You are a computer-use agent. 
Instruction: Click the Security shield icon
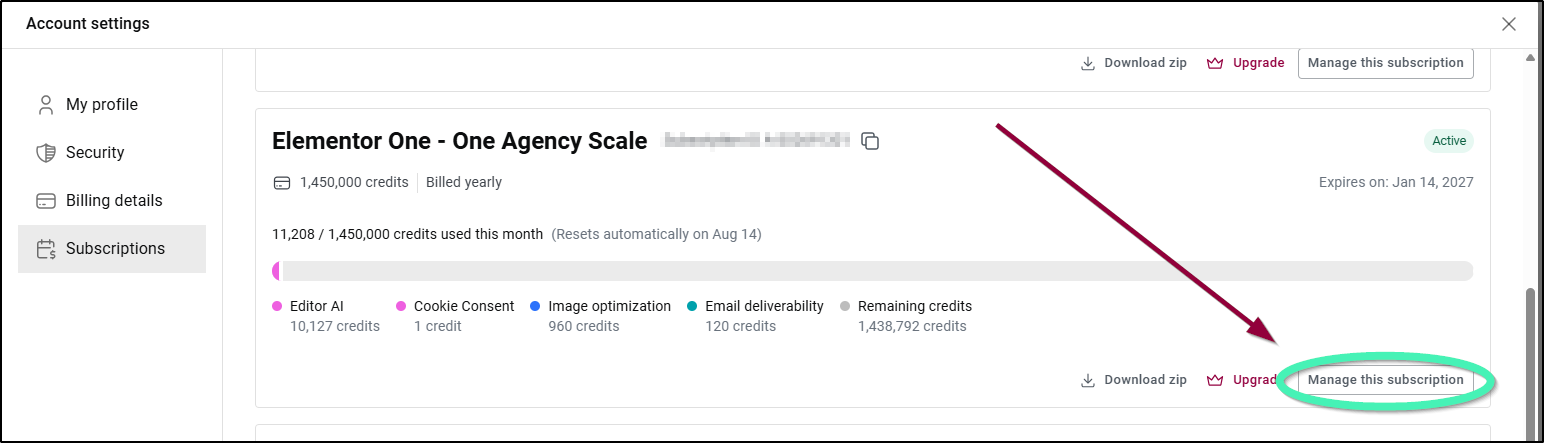point(45,153)
